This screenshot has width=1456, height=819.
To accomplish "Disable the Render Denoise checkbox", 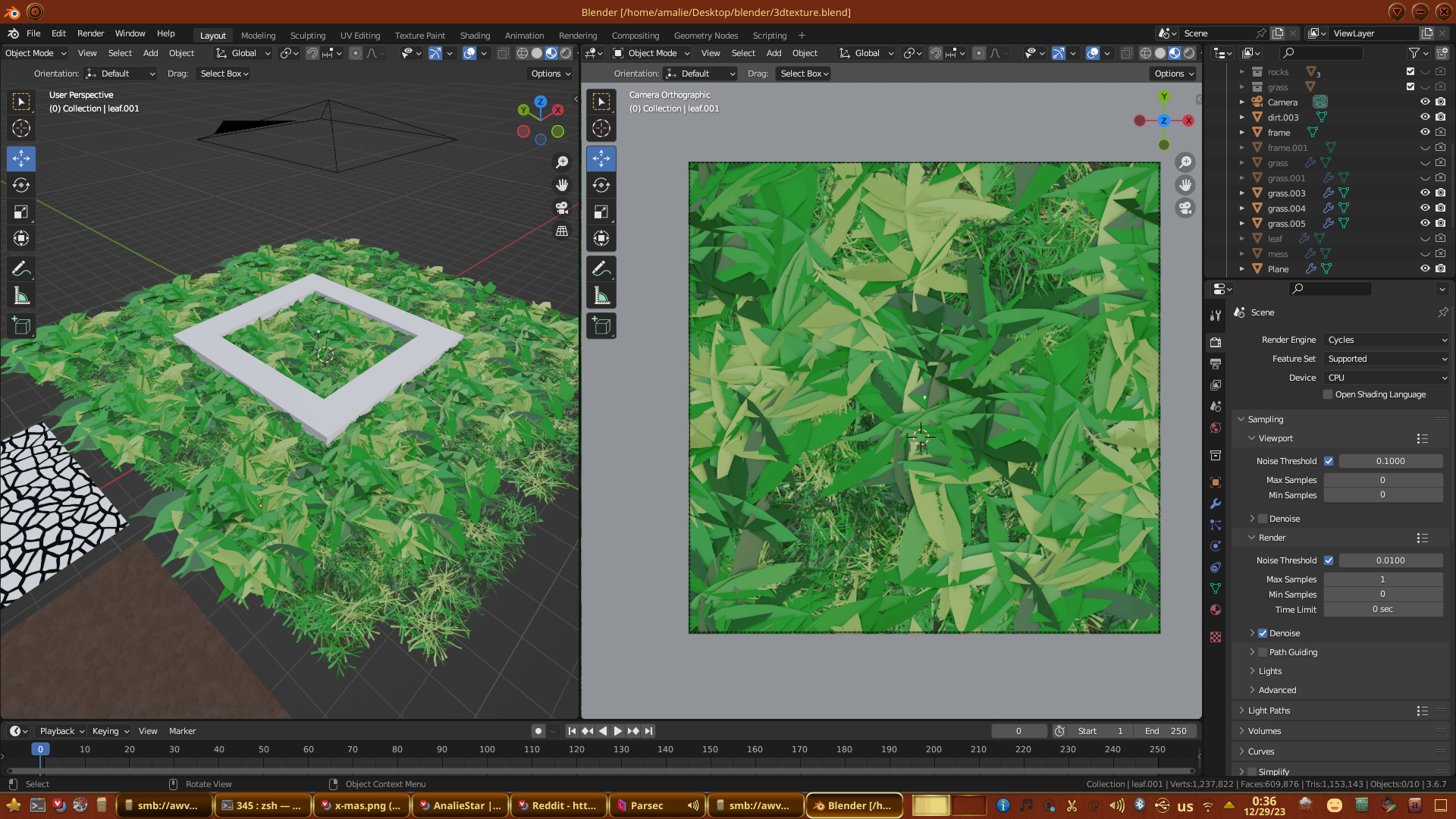I will pos(1263,633).
